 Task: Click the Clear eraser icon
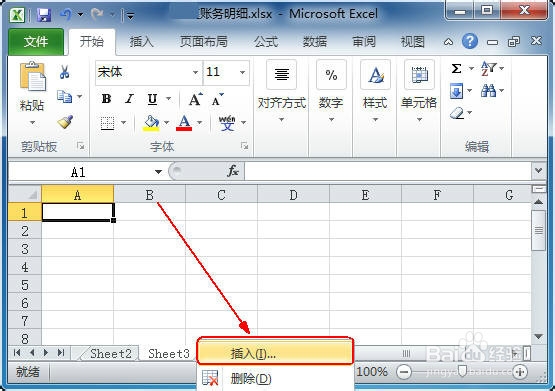coord(457,113)
